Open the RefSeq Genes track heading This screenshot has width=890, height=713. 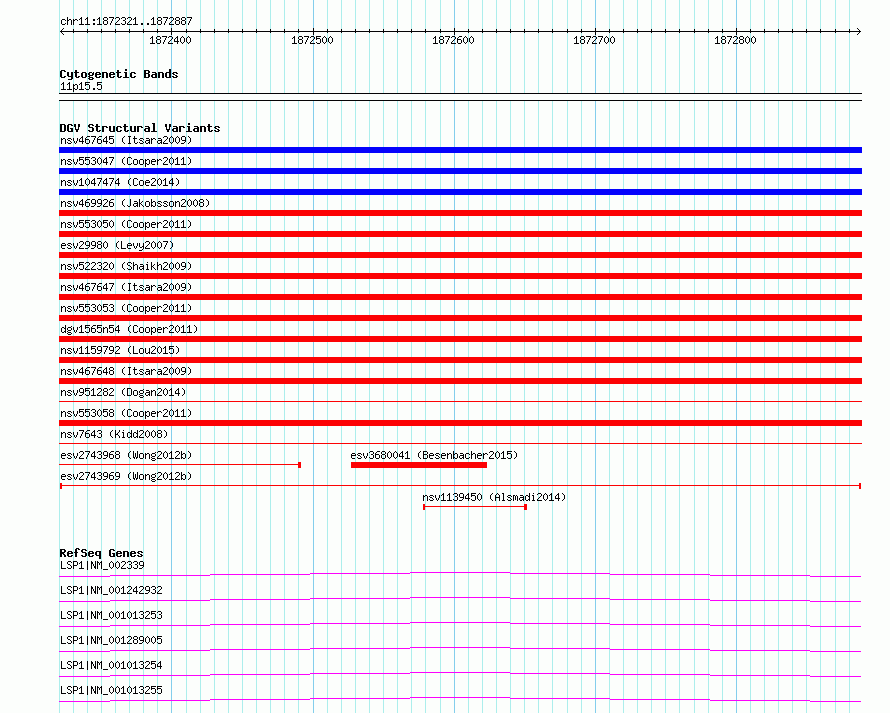click(x=101, y=553)
